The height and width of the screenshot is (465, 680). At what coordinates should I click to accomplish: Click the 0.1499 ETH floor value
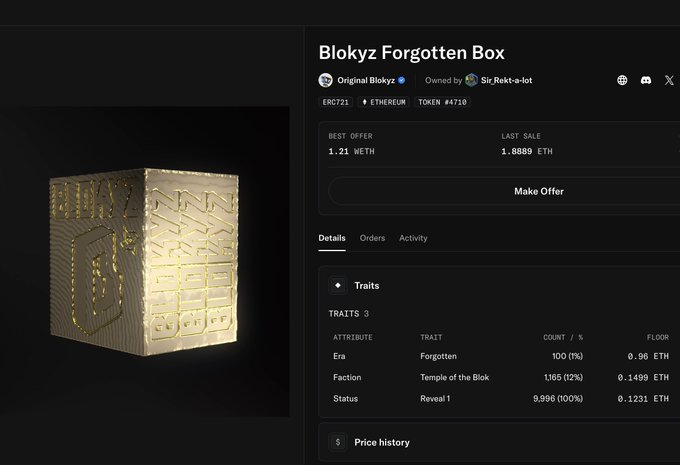[643, 377]
